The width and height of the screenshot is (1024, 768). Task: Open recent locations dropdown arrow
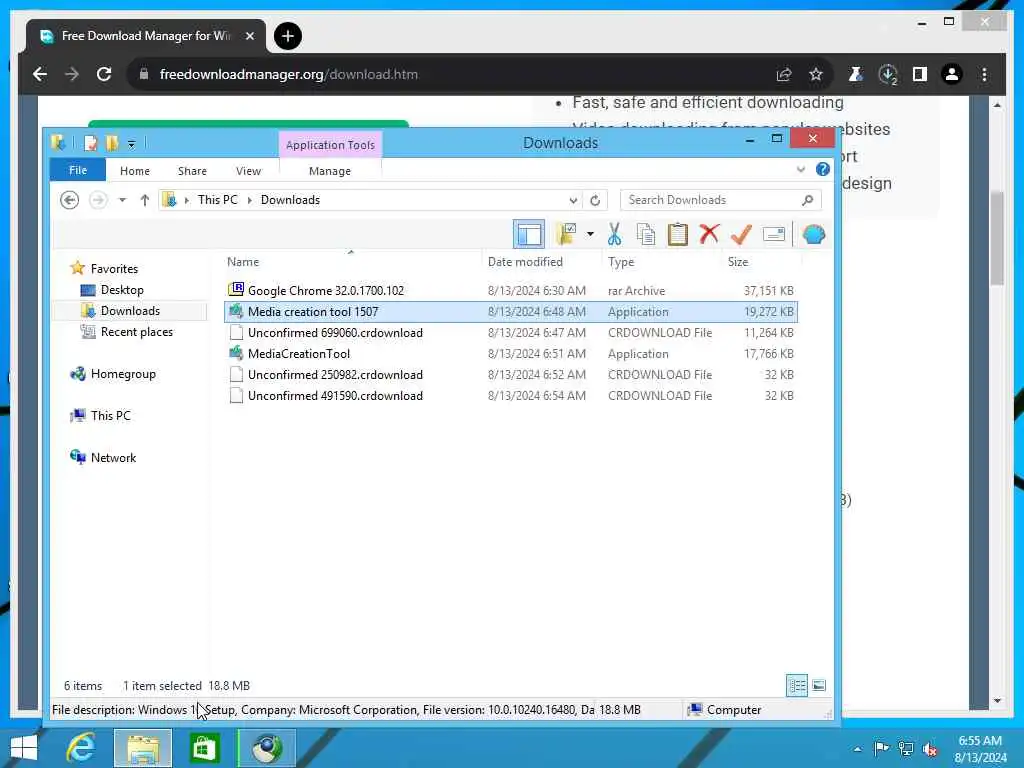click(122, 200)
